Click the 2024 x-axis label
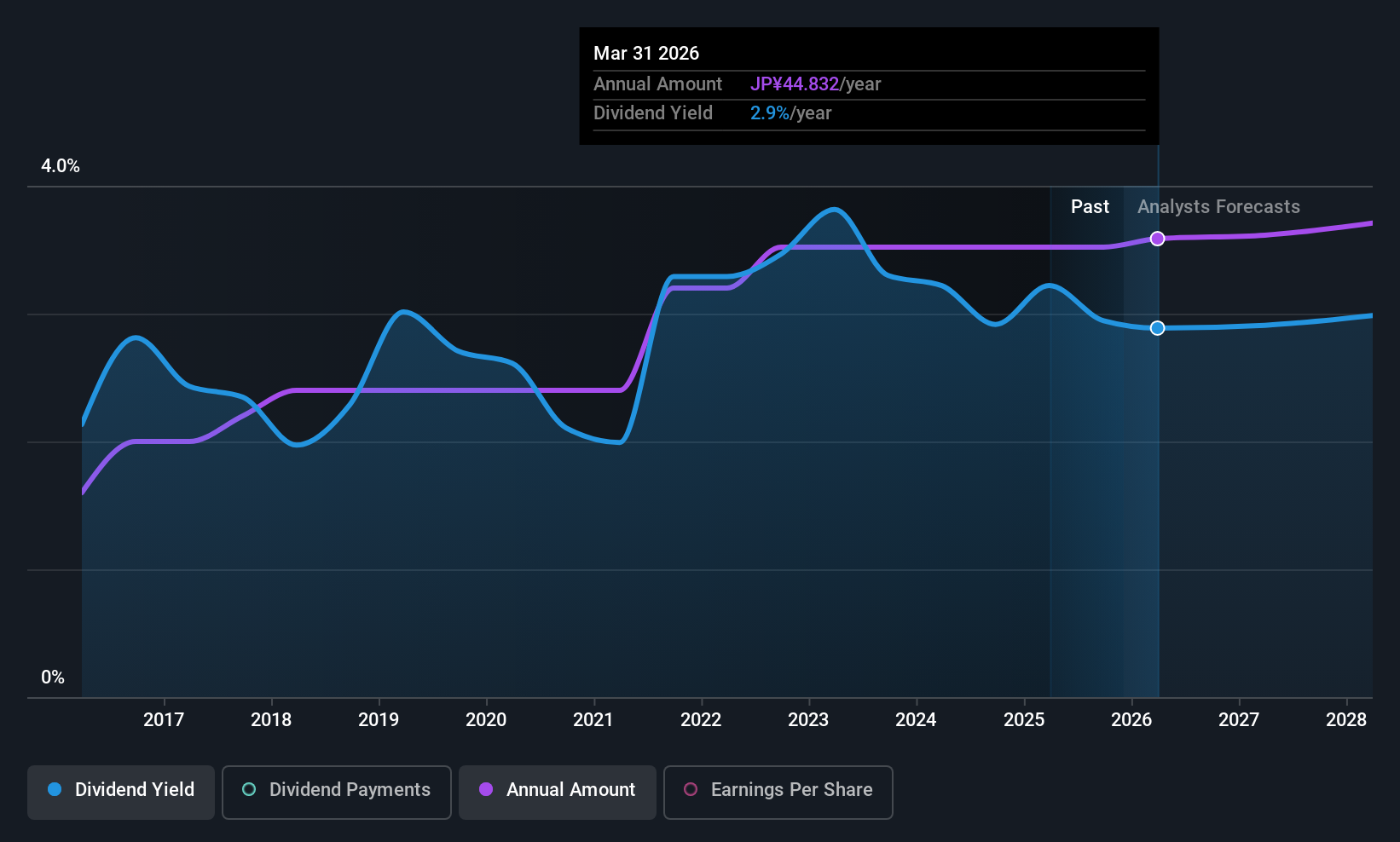Image resolution: width=1400 pixels, height=842 pixels. tap(916, 720)
